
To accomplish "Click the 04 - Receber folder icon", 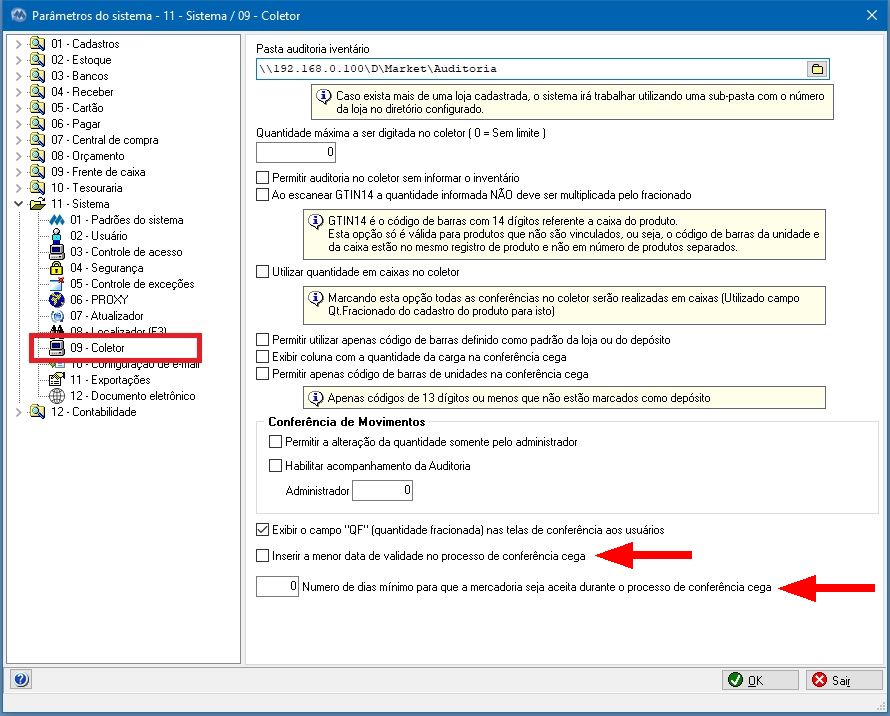I will point(37,91).
